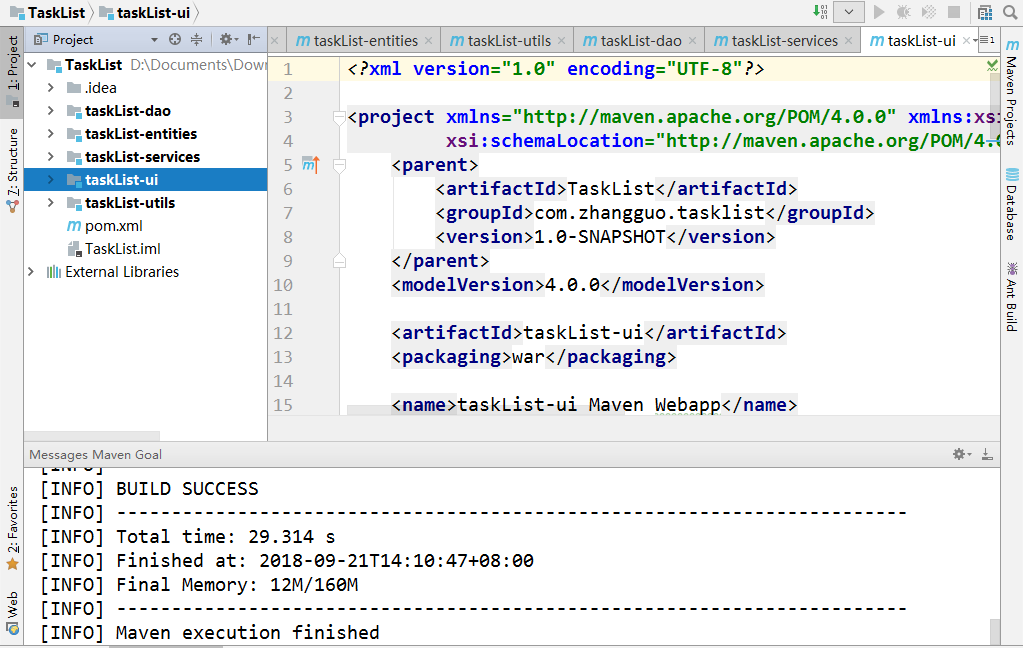This screenshot has width=1023, height=648.
Task: Open the run configuration dropdown
Action: coord(849,12)
